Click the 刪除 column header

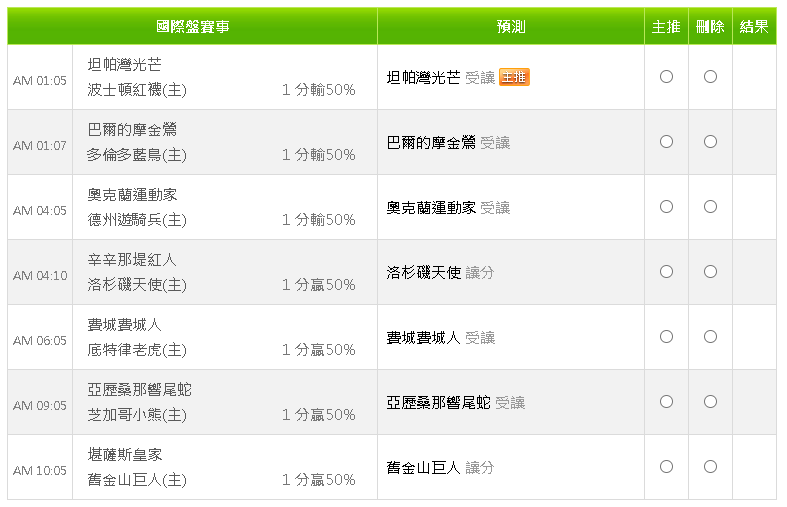710,26
